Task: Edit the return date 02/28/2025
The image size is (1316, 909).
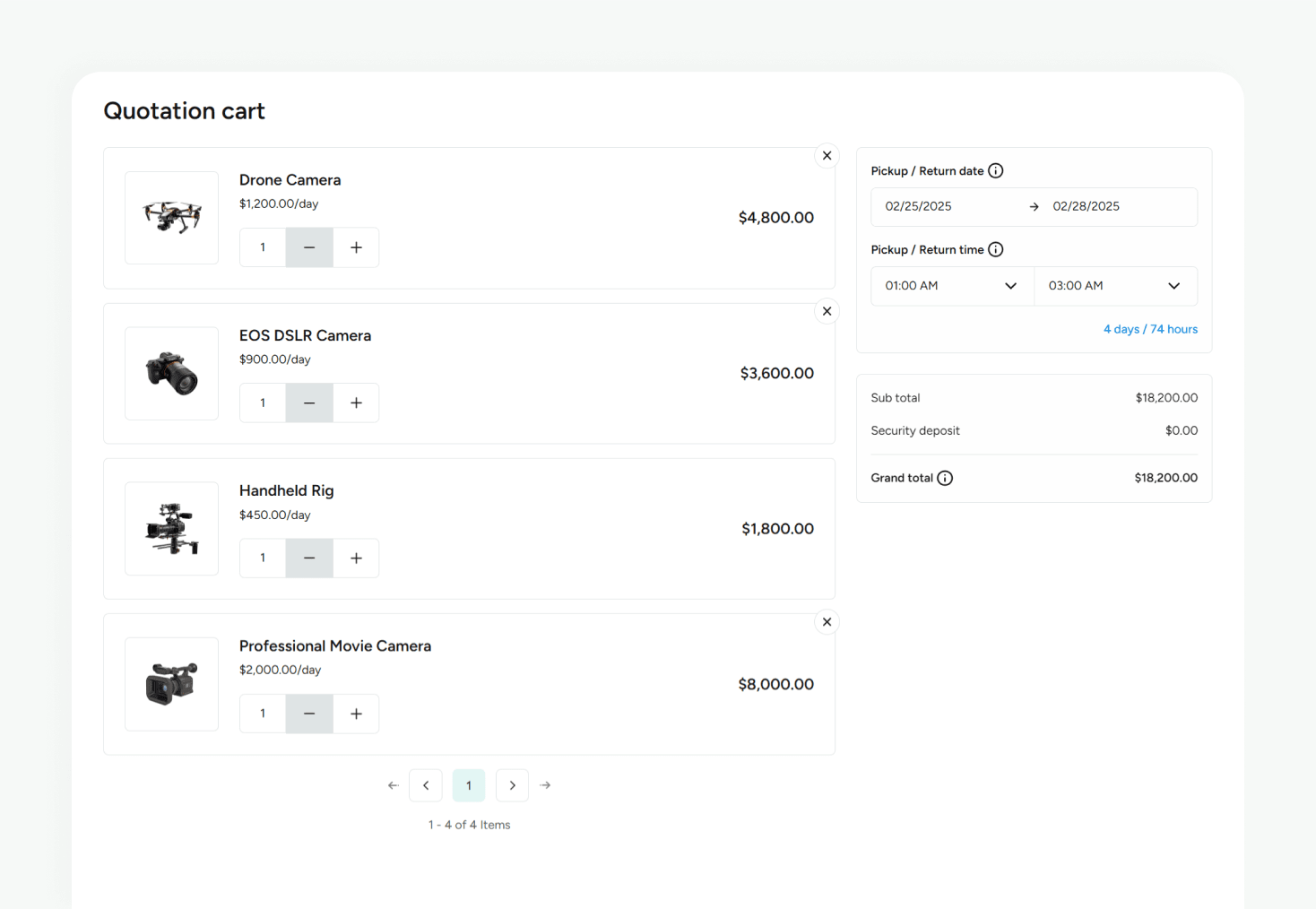Action: (x=1086, y=206)
